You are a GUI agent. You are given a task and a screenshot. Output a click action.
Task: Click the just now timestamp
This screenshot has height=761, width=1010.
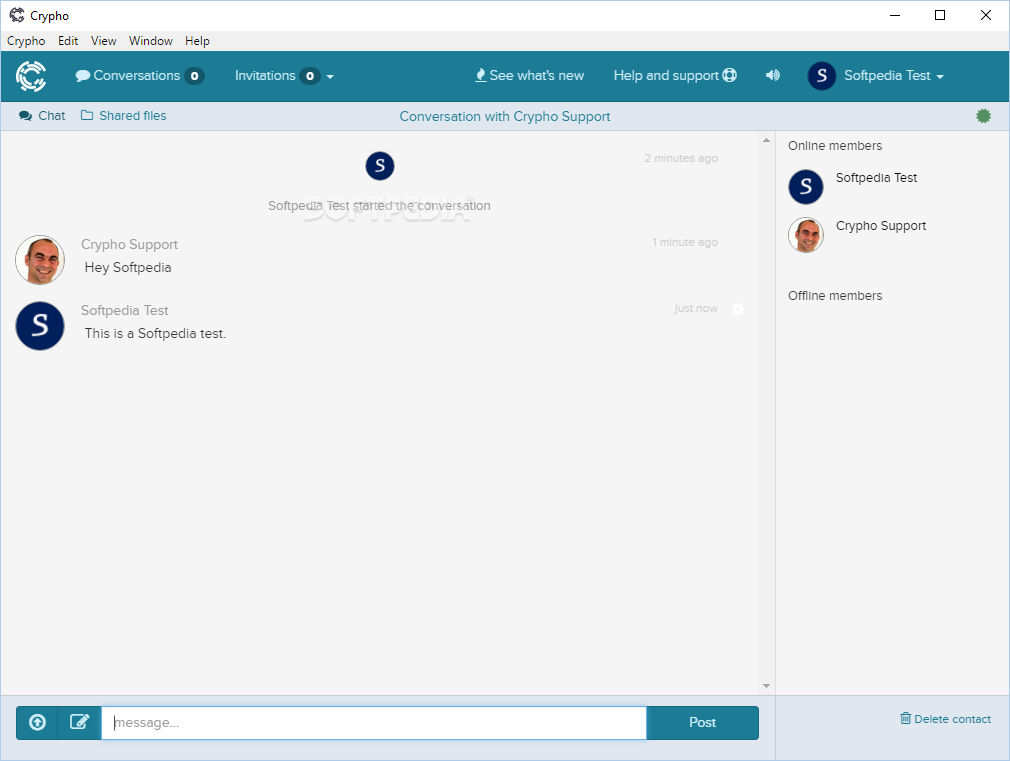click(696, 309)
